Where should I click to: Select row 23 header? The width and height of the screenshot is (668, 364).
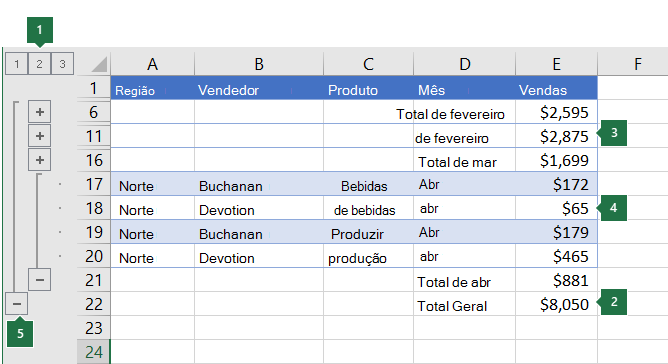pos(94,328)
